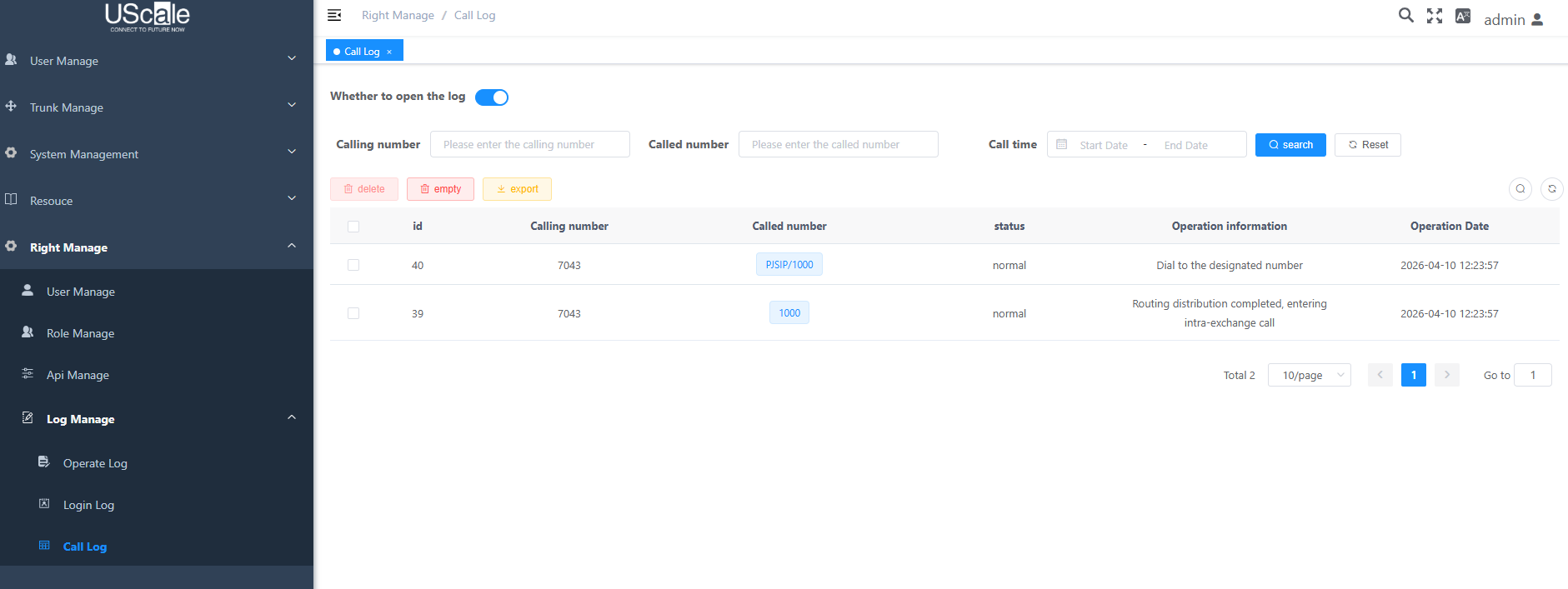This screenshot has height=589, width=1568.
Task: Select the checkbox for row id 40
Action: 353,265
